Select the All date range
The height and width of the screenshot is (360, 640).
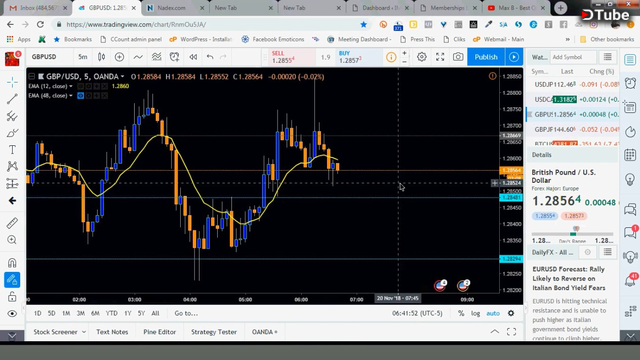coord(155,313)
